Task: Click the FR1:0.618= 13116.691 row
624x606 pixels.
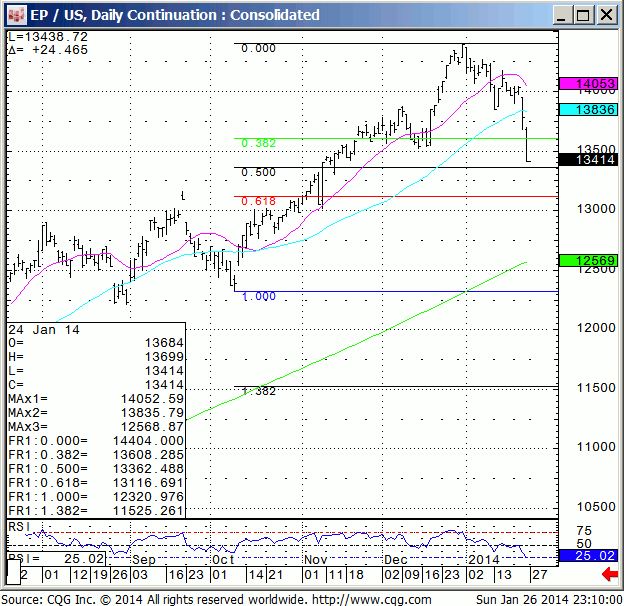Action: tap(96, 483)
